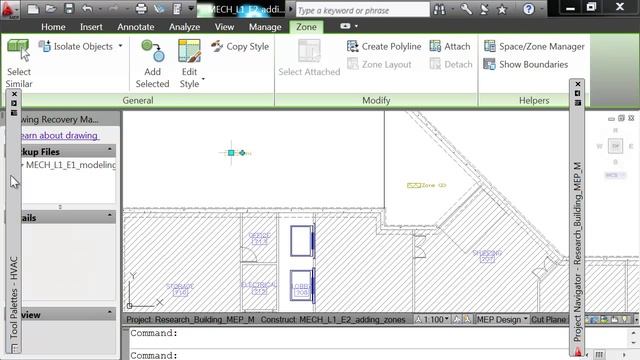Click ViewCube top face in drawing
The image size is (640, 360).
tap(615, 146)
